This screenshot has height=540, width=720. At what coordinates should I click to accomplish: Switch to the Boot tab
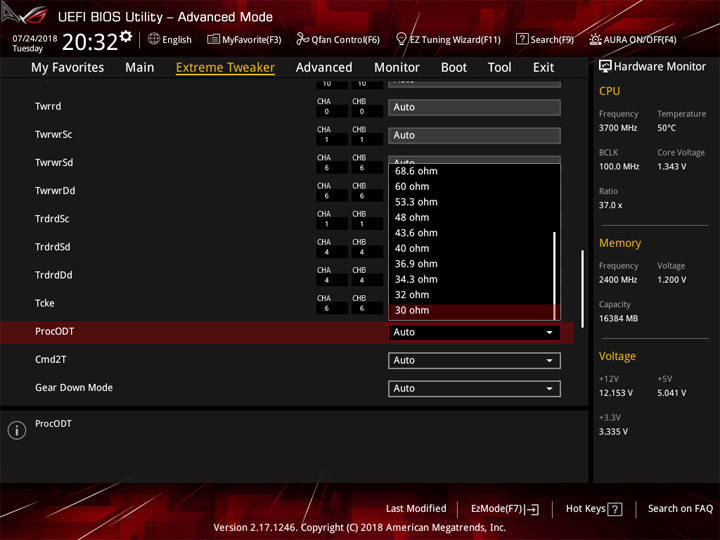[x=454, y=68]
